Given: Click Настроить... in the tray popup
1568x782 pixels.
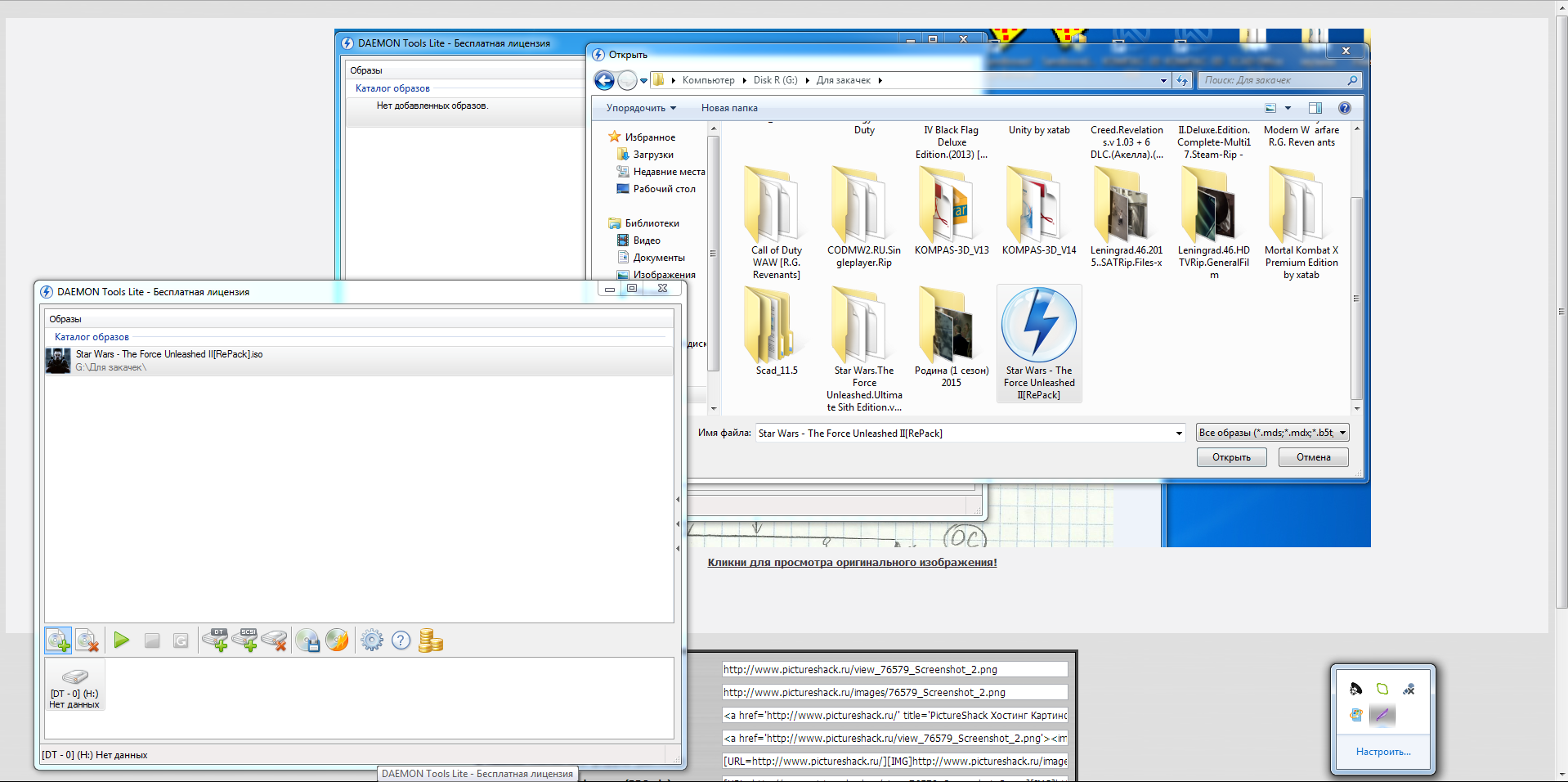Looking at the screenshot, I should (1382, 752).
